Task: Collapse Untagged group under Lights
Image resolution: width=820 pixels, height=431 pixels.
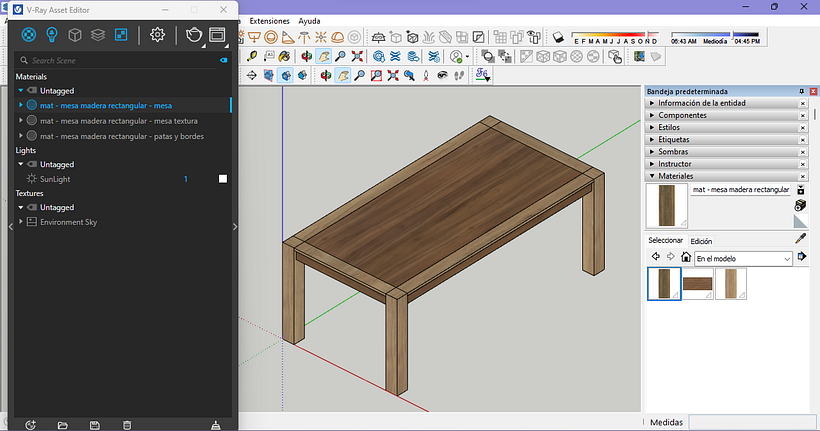Action: coord(21,164)
